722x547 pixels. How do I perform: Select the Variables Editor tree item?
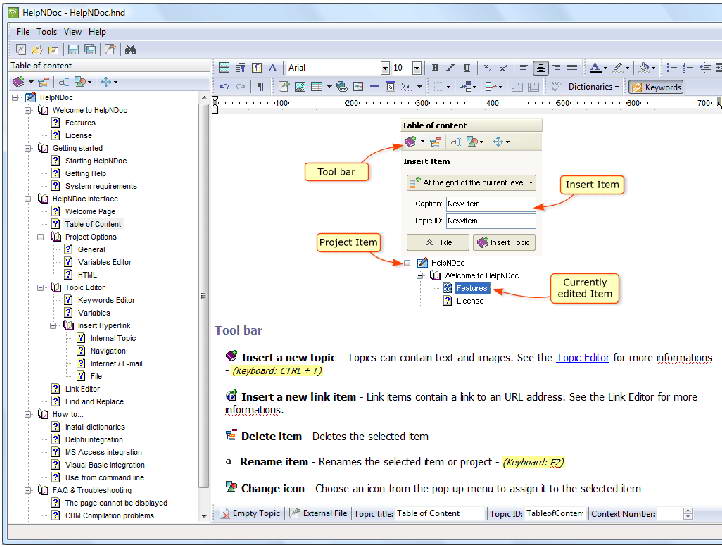pyautogui.click(x=105, y=262)
